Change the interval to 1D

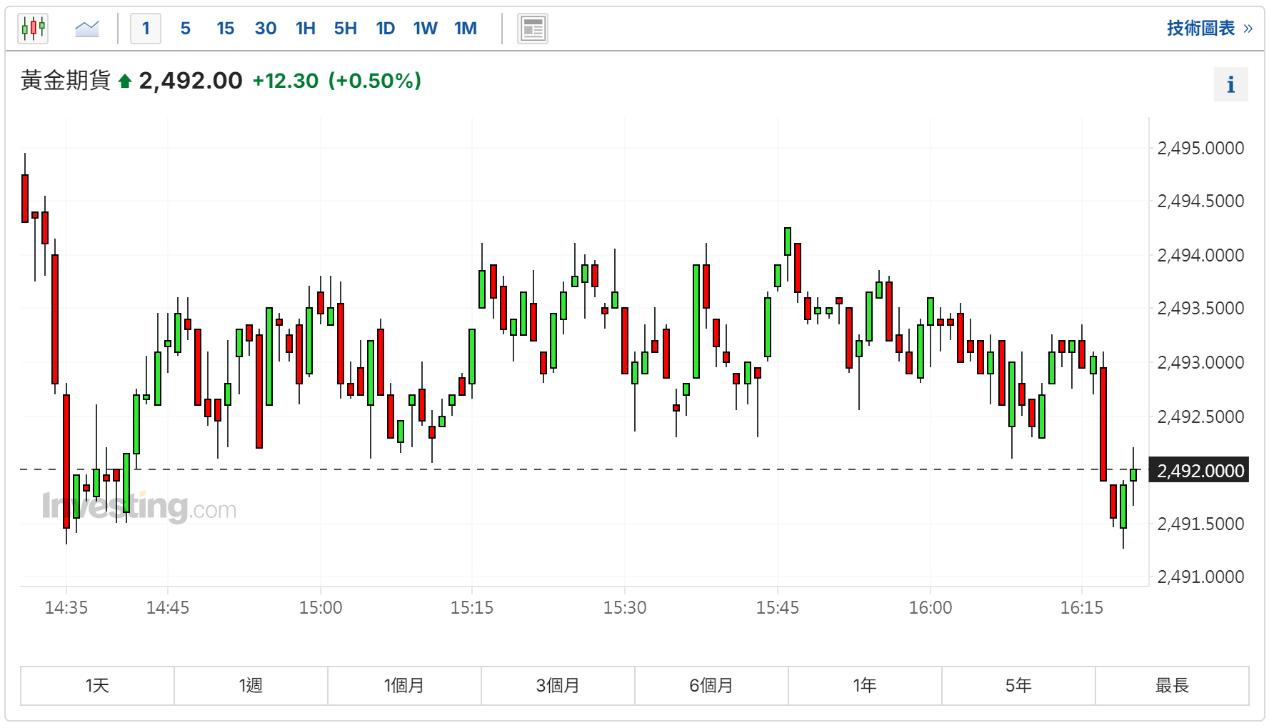(x=385, y=28)
